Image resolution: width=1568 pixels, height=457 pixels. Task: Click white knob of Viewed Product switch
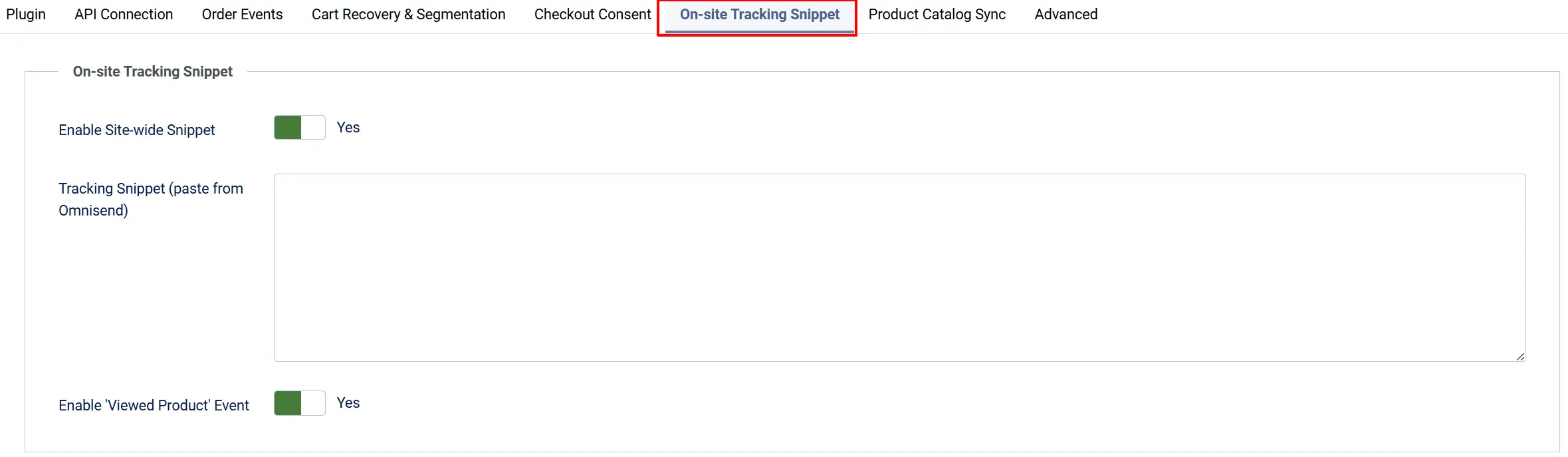tap(313, 403)
